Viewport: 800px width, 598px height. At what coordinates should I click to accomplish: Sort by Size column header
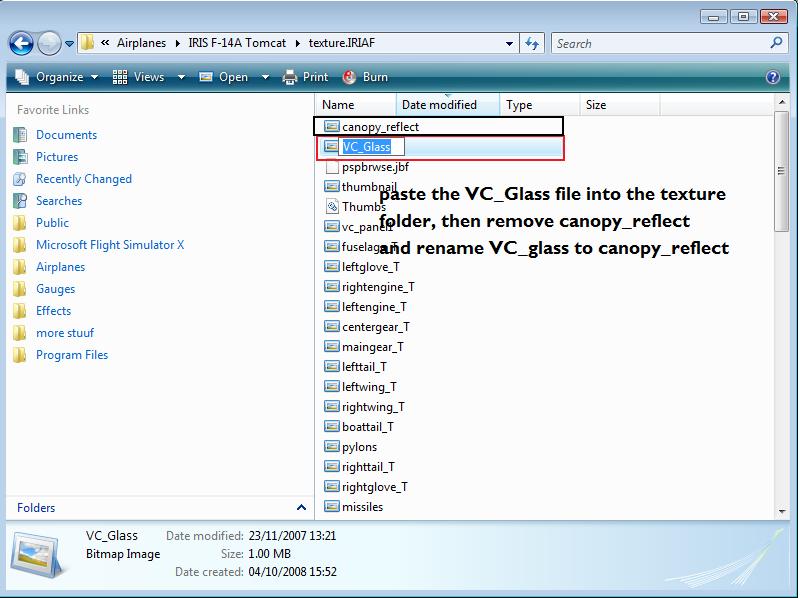[619, 105]
